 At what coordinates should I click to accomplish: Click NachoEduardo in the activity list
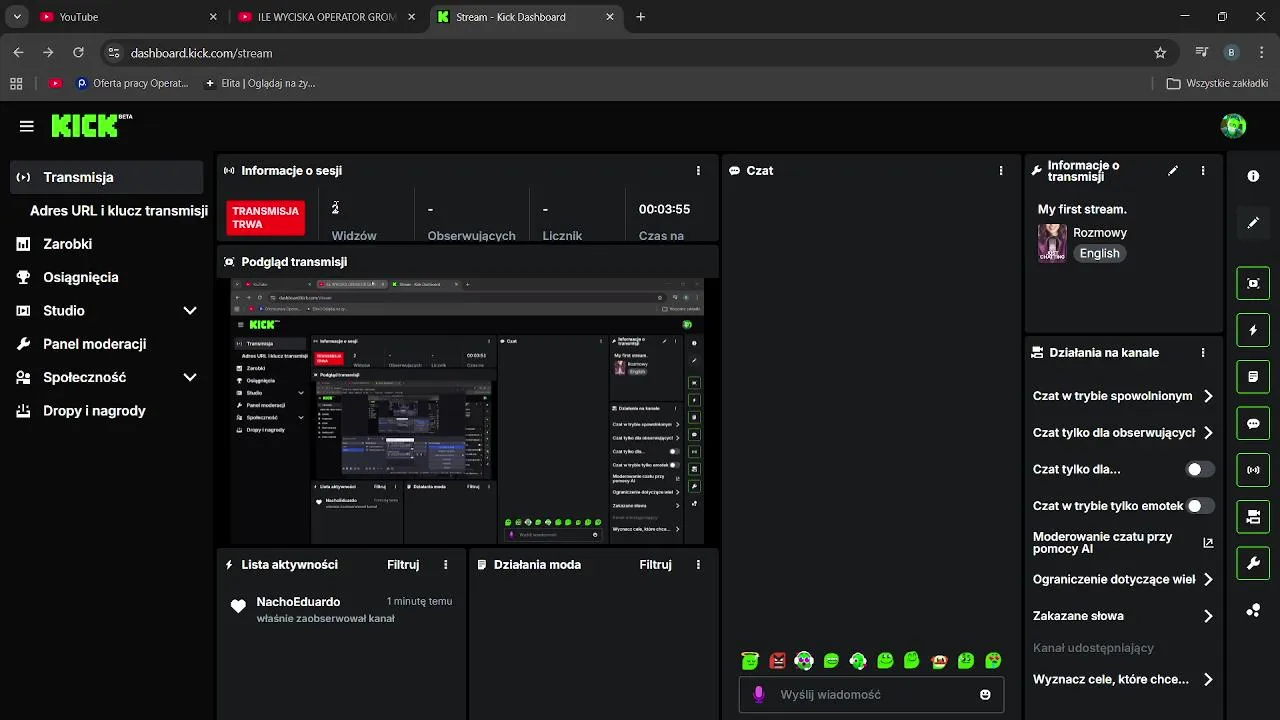point(298,602)
